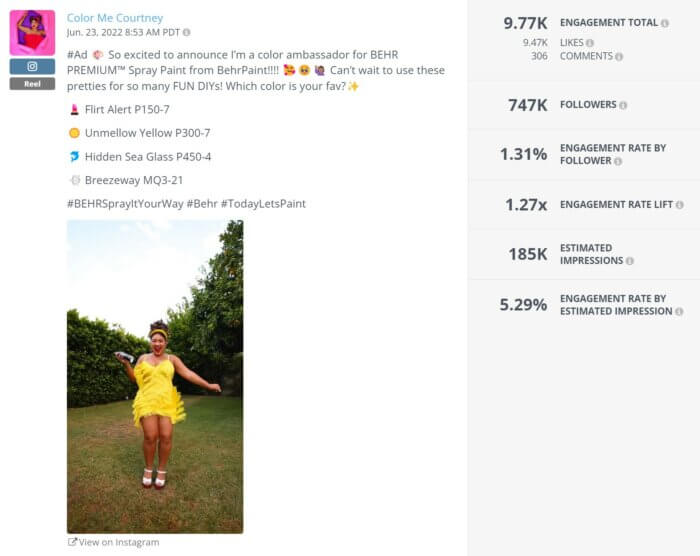Click the #TodayLetsPaint hashtag
The image size is (700, 556).
263,203
